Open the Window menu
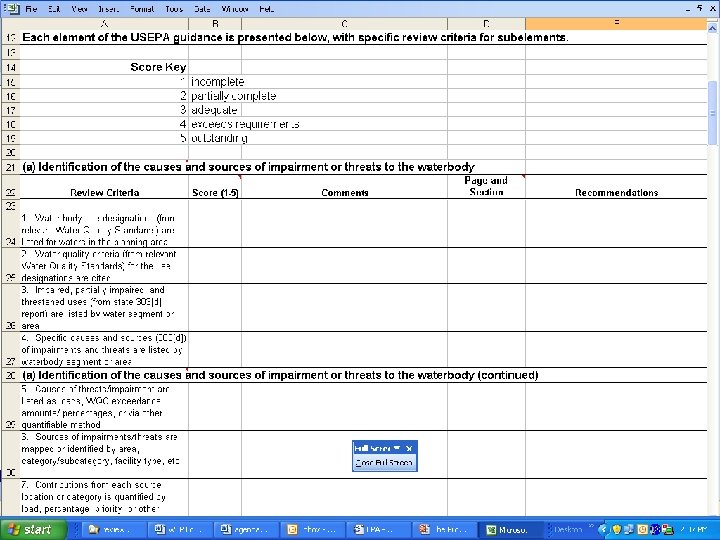 tap(235, 9)
